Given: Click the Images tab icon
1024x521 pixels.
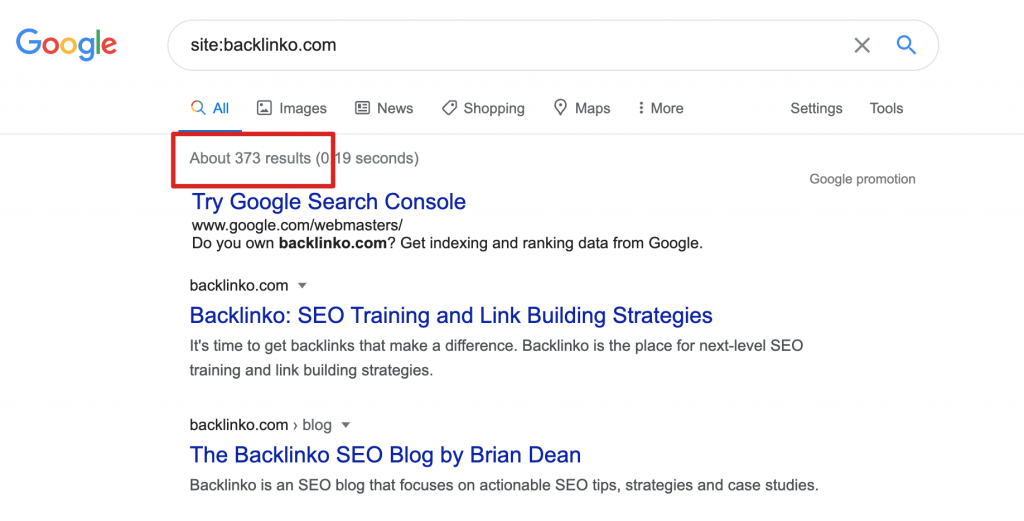Looking at the screenshot, I should (265, 108).
